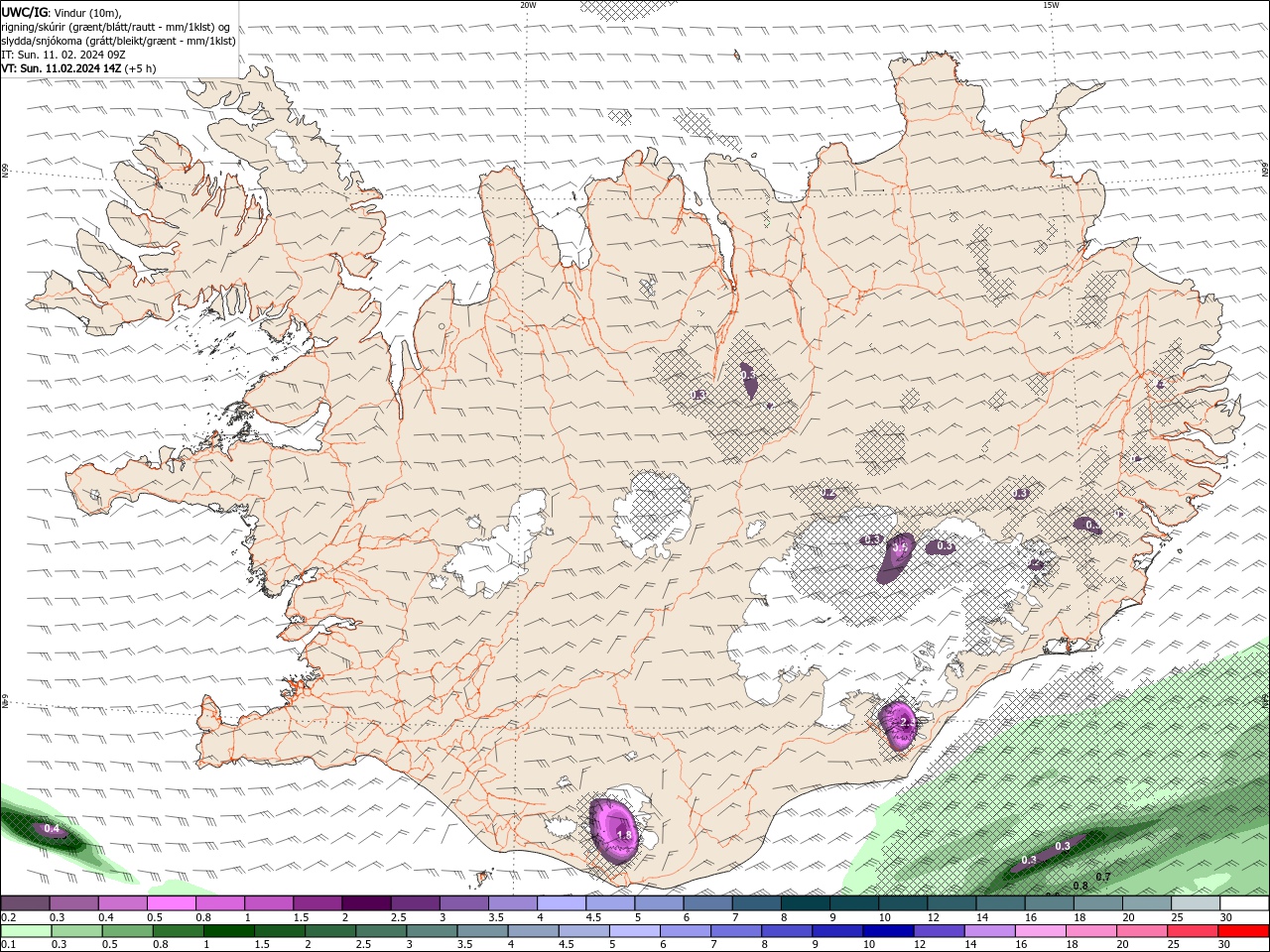Select the pale green 0.1 swatch on rain scale
Viewport: 1270px width, 952px height.
coord(26,931)
